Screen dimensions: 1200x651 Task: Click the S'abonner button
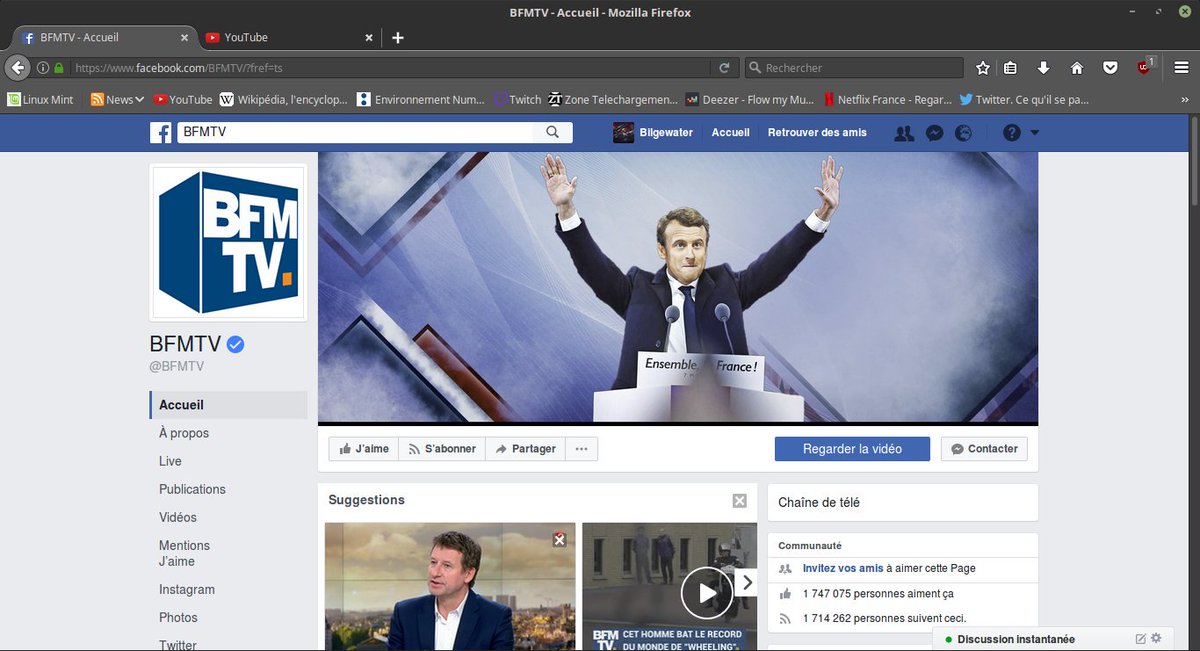click(442, 449)
